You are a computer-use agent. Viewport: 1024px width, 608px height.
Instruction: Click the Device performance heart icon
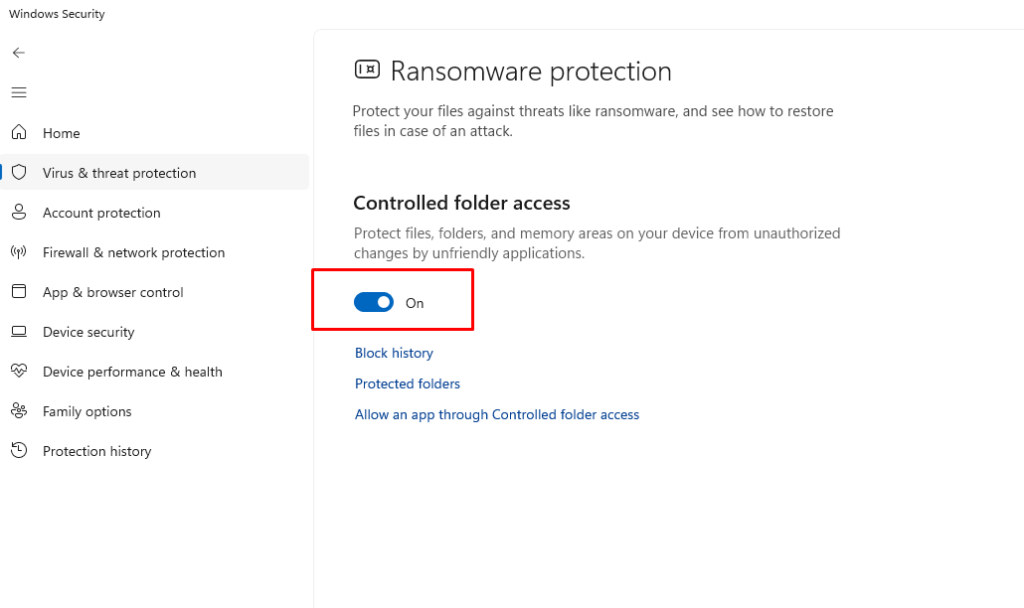tap(18, 371)
